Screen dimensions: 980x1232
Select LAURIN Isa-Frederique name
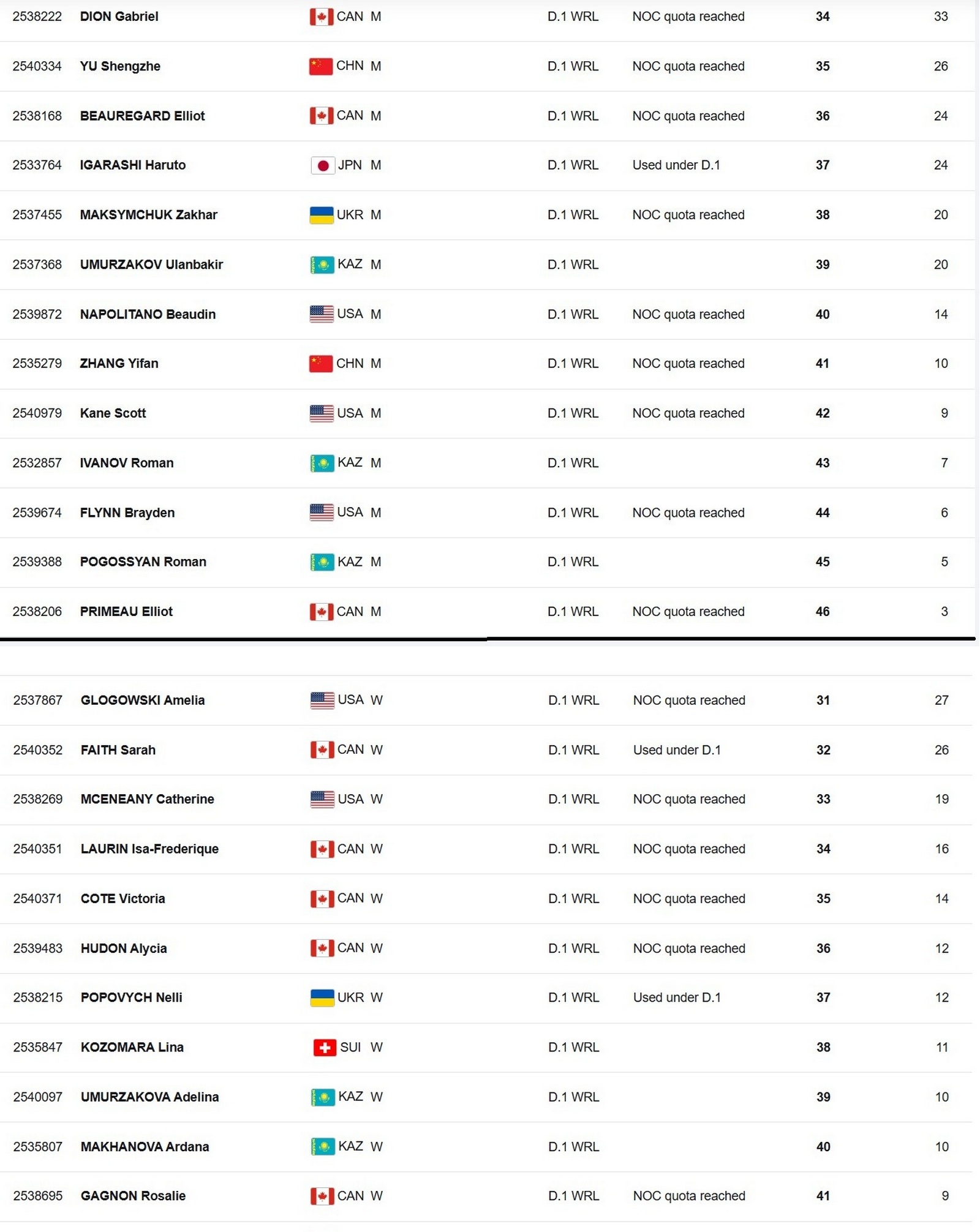click(x=149, y=849)
